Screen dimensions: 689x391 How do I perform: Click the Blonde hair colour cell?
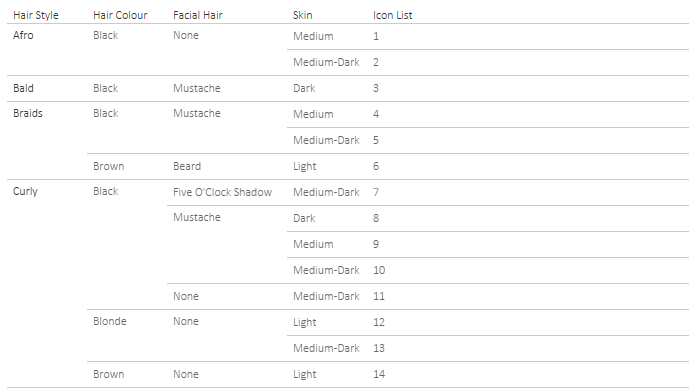(x=110, y=322)
